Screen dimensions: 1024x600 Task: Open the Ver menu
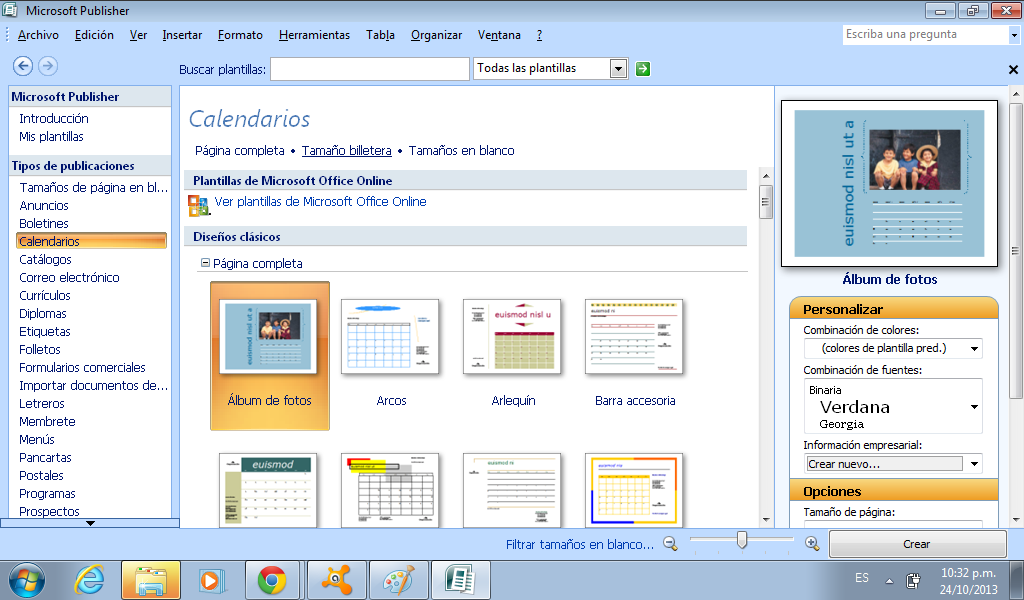[x=138, y=35]
